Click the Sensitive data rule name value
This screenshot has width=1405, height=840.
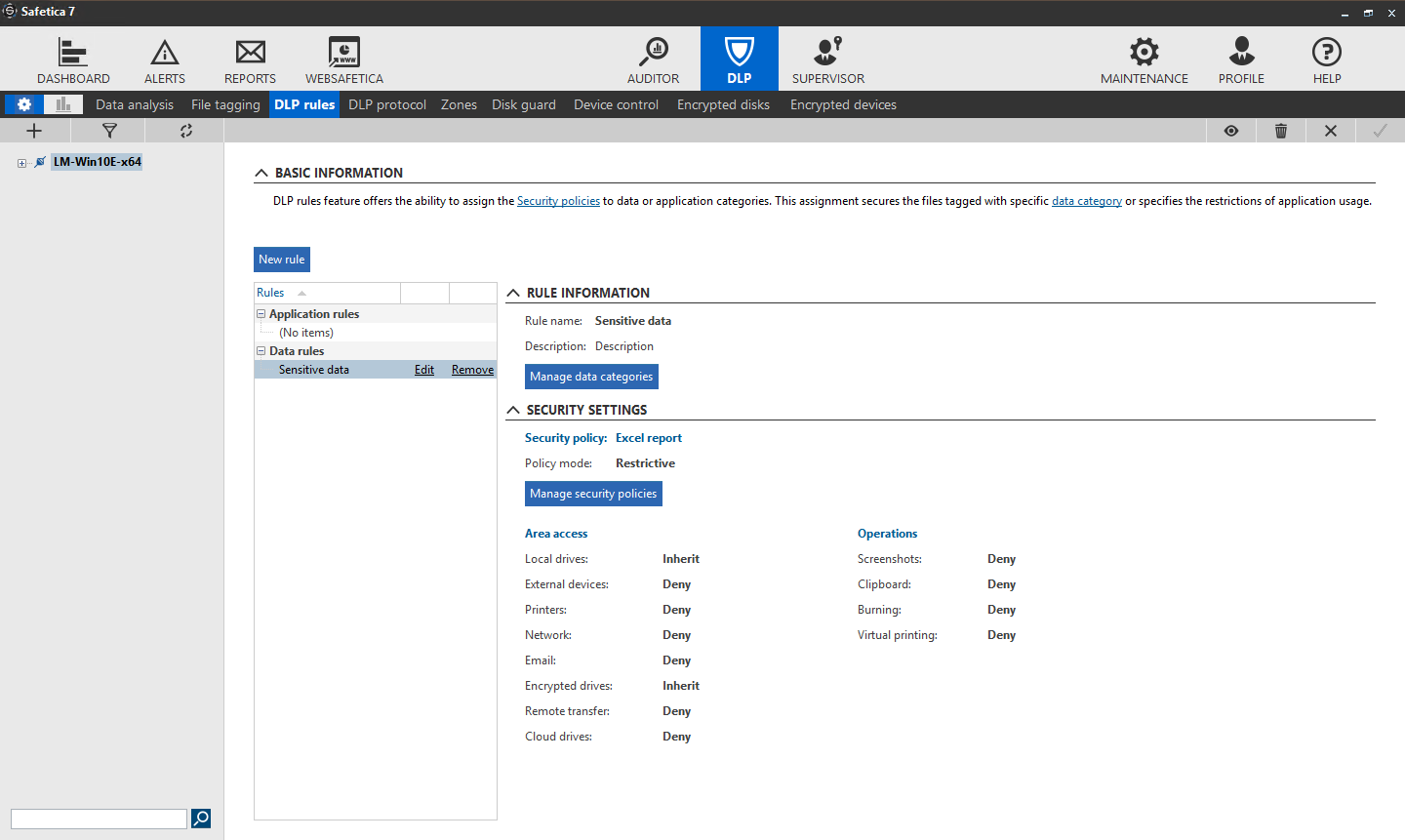[633, 321]
